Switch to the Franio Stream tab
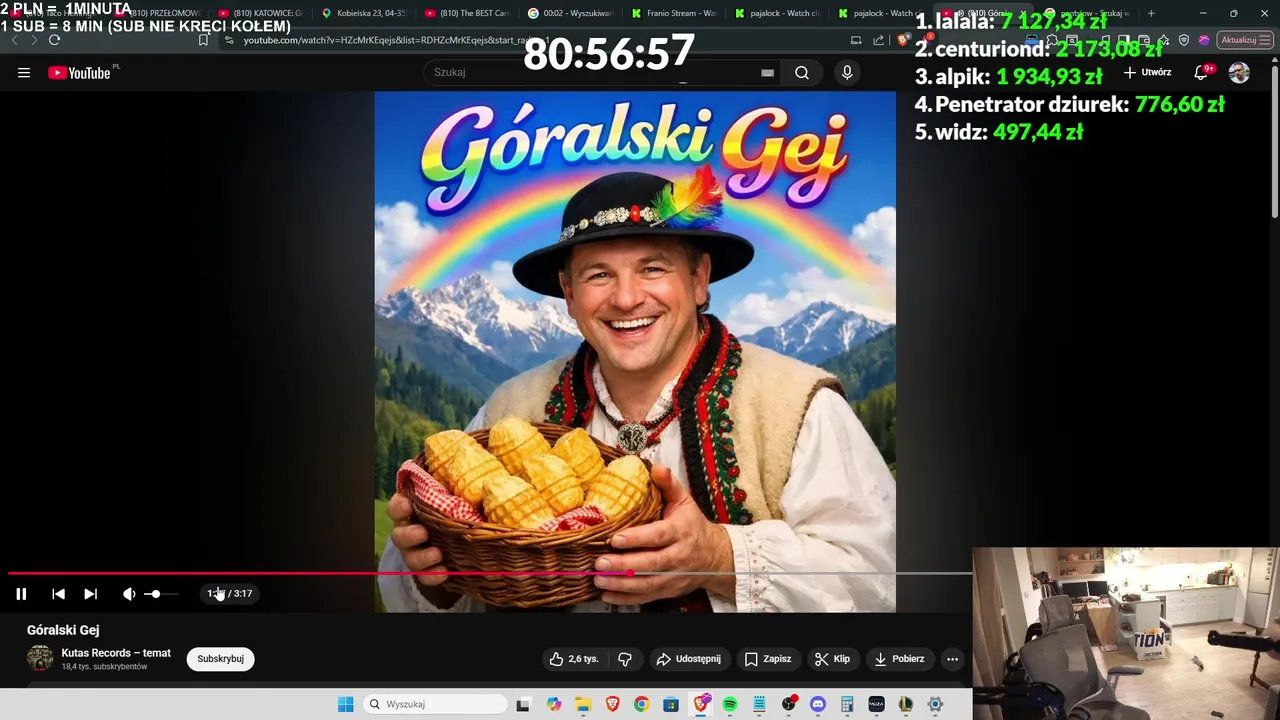This screenshot has width=1280, height=720. (x=675, y=13)
